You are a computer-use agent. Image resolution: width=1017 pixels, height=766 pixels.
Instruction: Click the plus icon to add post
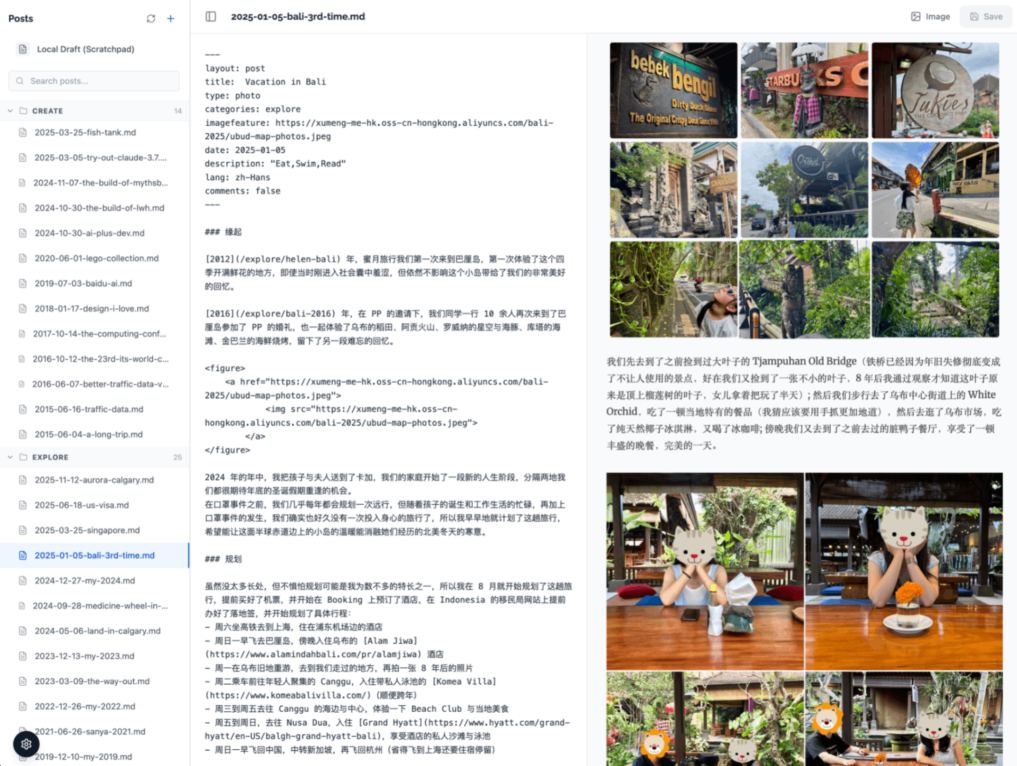[x=171, y=18]
